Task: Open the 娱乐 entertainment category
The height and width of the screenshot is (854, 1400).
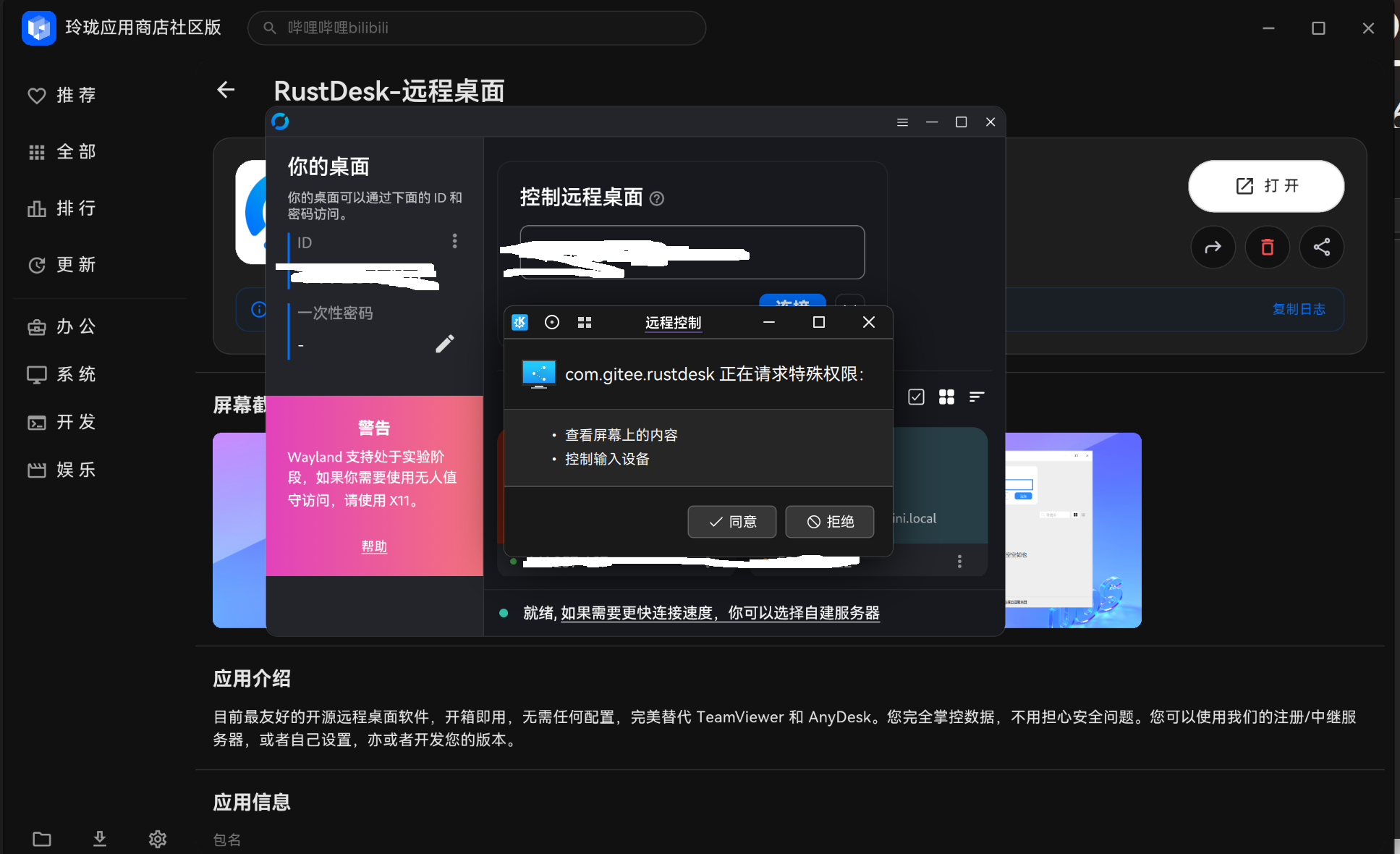Action: tap(63, 470)
